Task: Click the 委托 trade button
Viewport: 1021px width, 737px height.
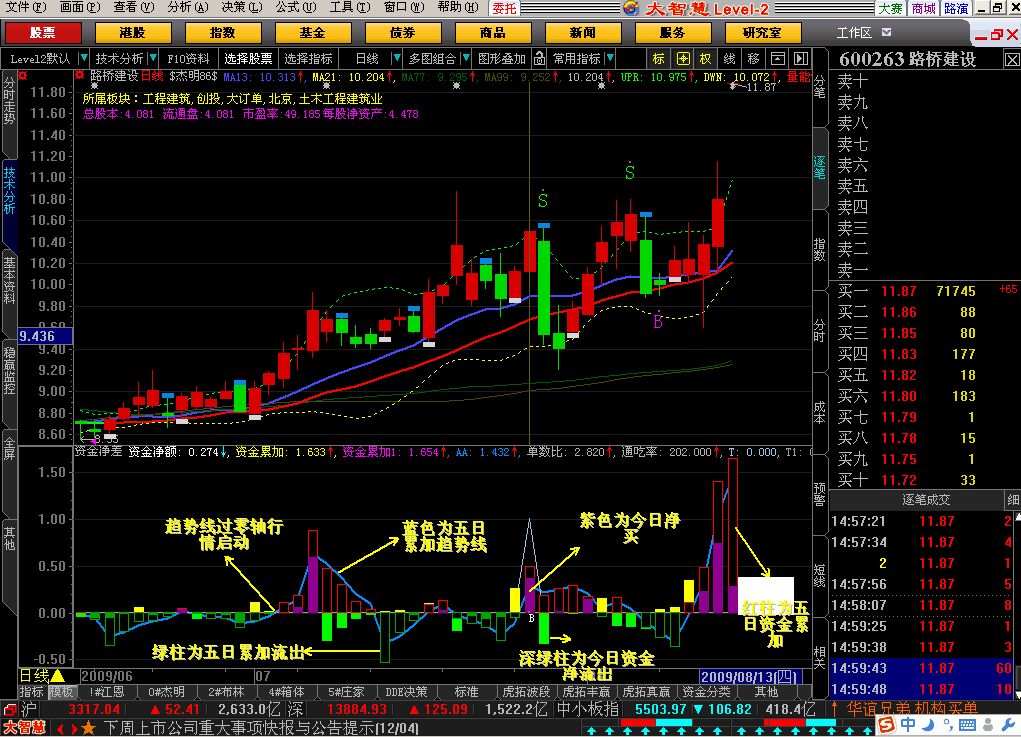Action: click(504, 8)
